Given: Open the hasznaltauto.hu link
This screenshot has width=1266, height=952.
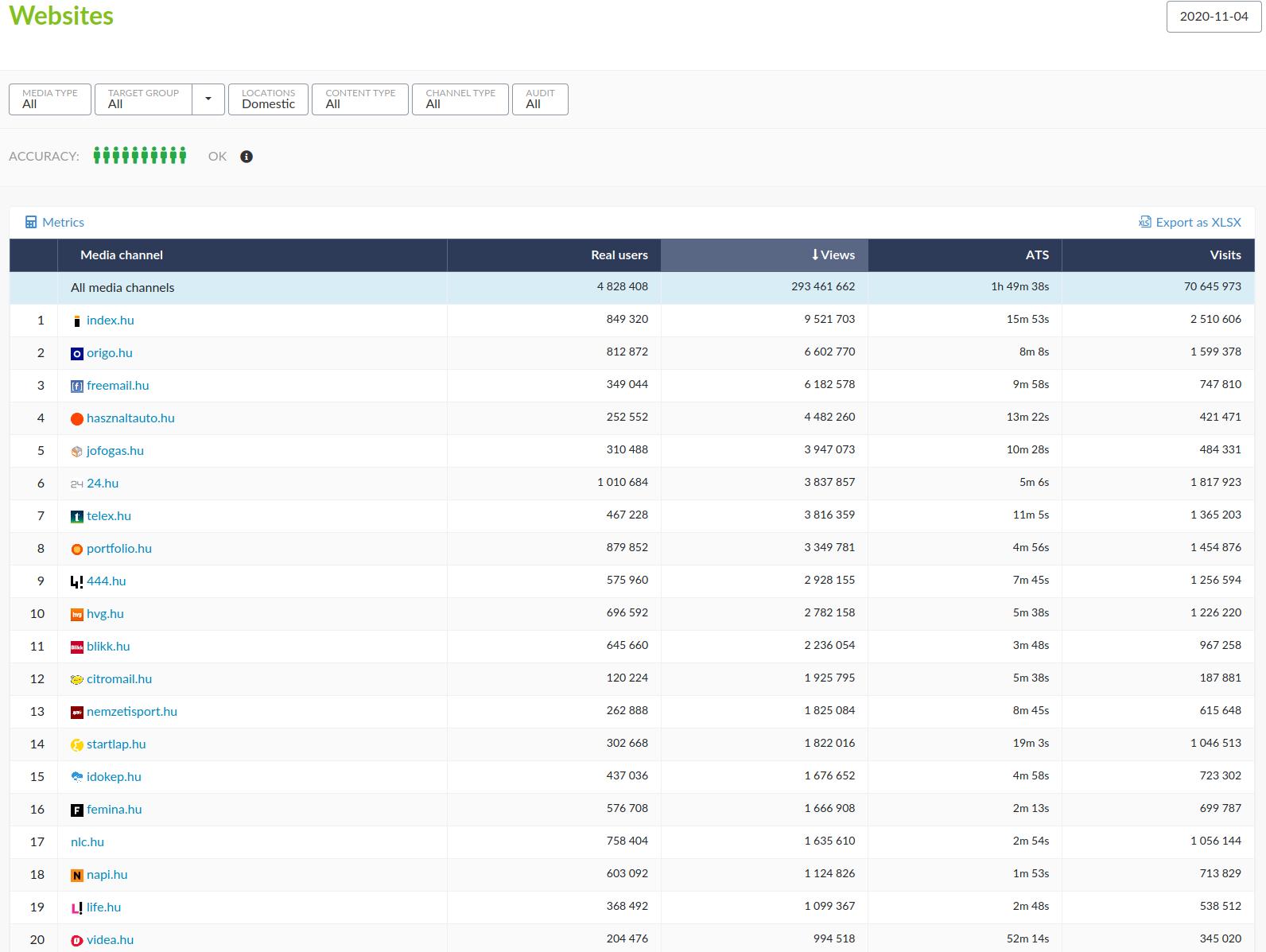Looking at the screenshot, I should coord(130,418).
